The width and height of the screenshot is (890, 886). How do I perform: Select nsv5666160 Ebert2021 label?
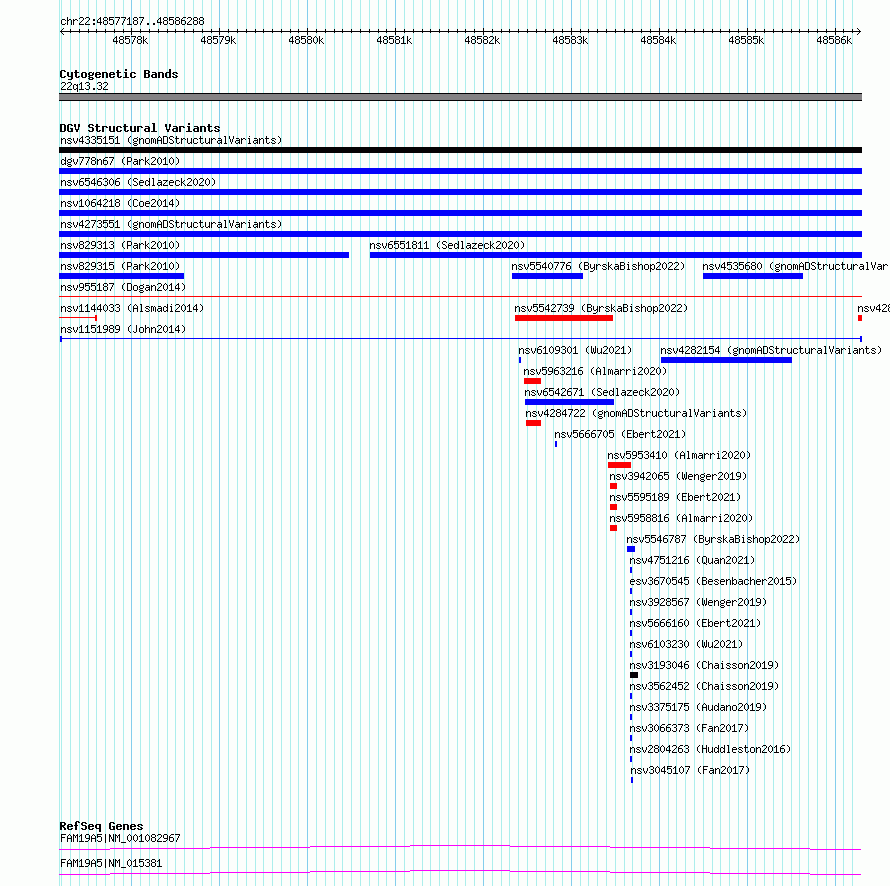tap(695, 623)
